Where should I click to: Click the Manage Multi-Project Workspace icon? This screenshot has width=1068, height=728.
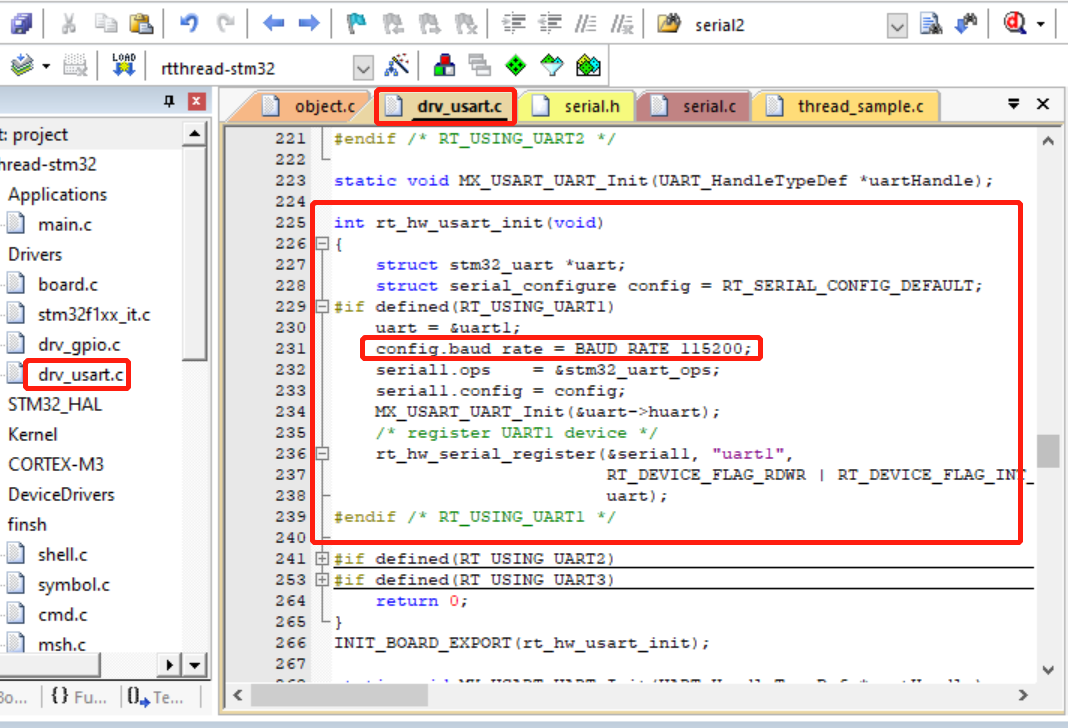point(480,65)
